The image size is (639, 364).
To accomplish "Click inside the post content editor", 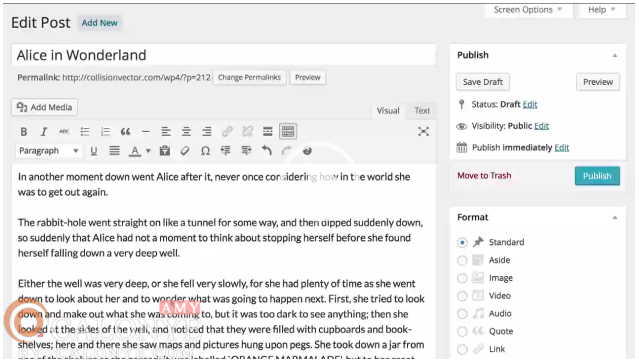I will point(224,261).
